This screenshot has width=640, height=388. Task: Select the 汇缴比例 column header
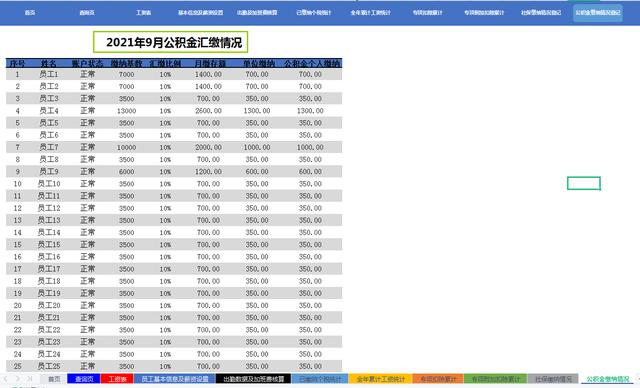(165, 63)
